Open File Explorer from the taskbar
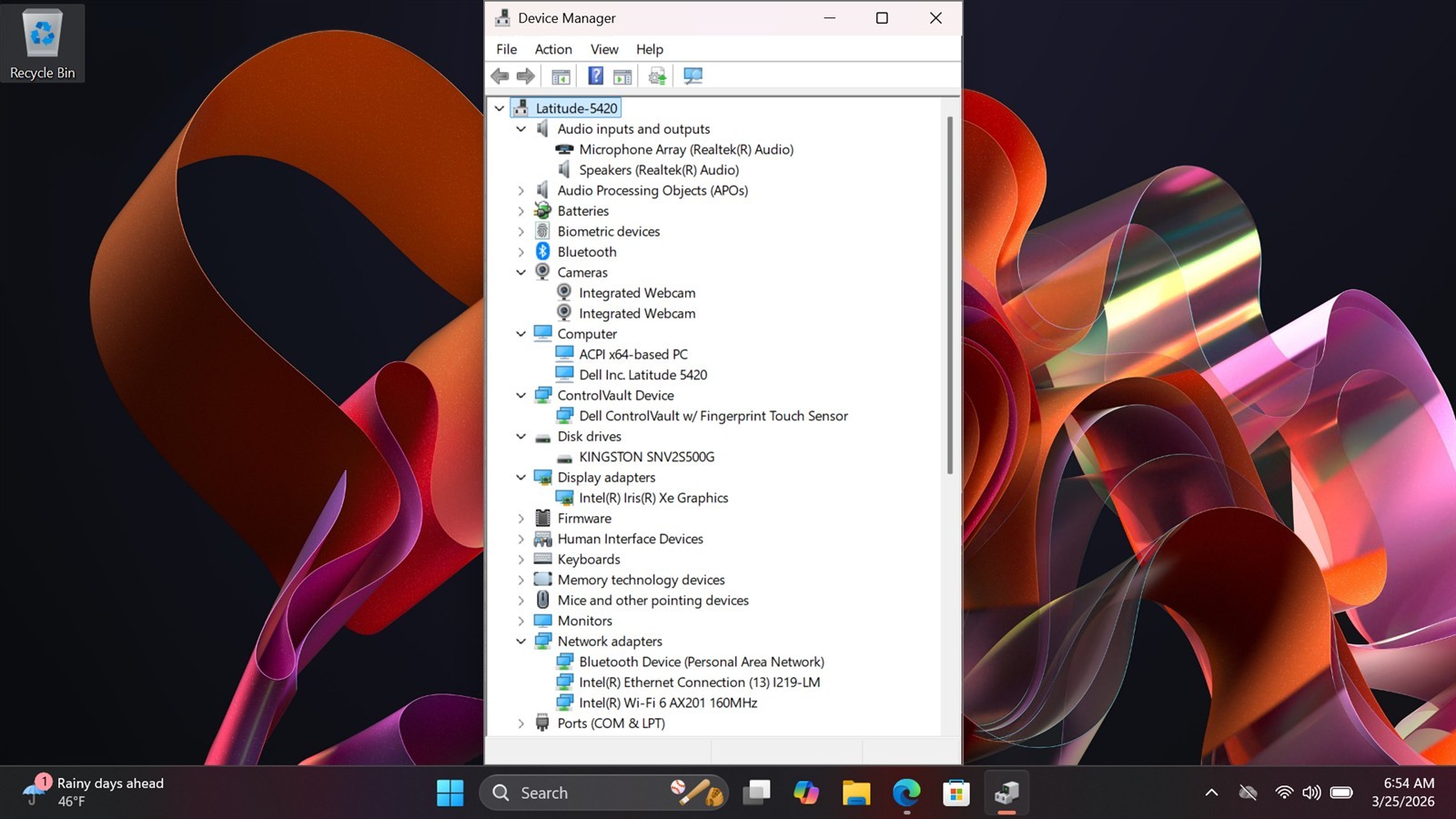Screen dimensions: 1456x819 coord(856,793)
